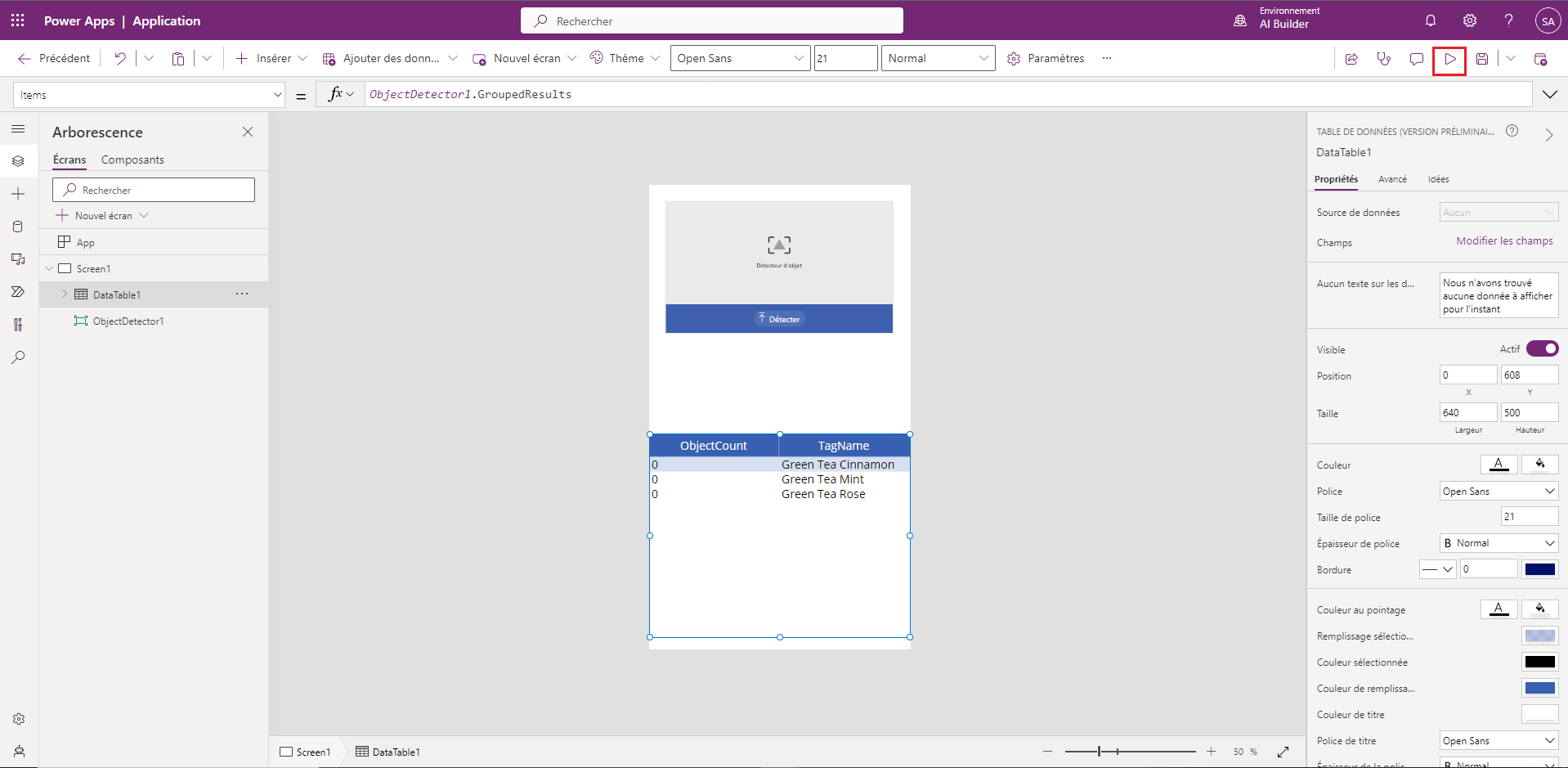The width and height of the screenshot is (1568, 768).
Task: Click the Détecter button on canvas
Action: pyautogui.click(x=778, y=319)
